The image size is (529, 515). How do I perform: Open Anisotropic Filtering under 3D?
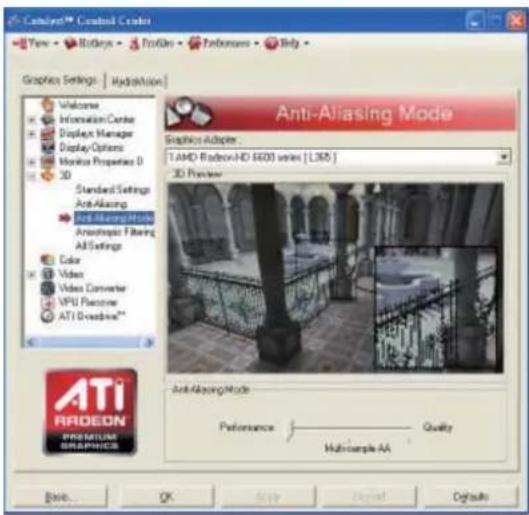click(115, 232)
